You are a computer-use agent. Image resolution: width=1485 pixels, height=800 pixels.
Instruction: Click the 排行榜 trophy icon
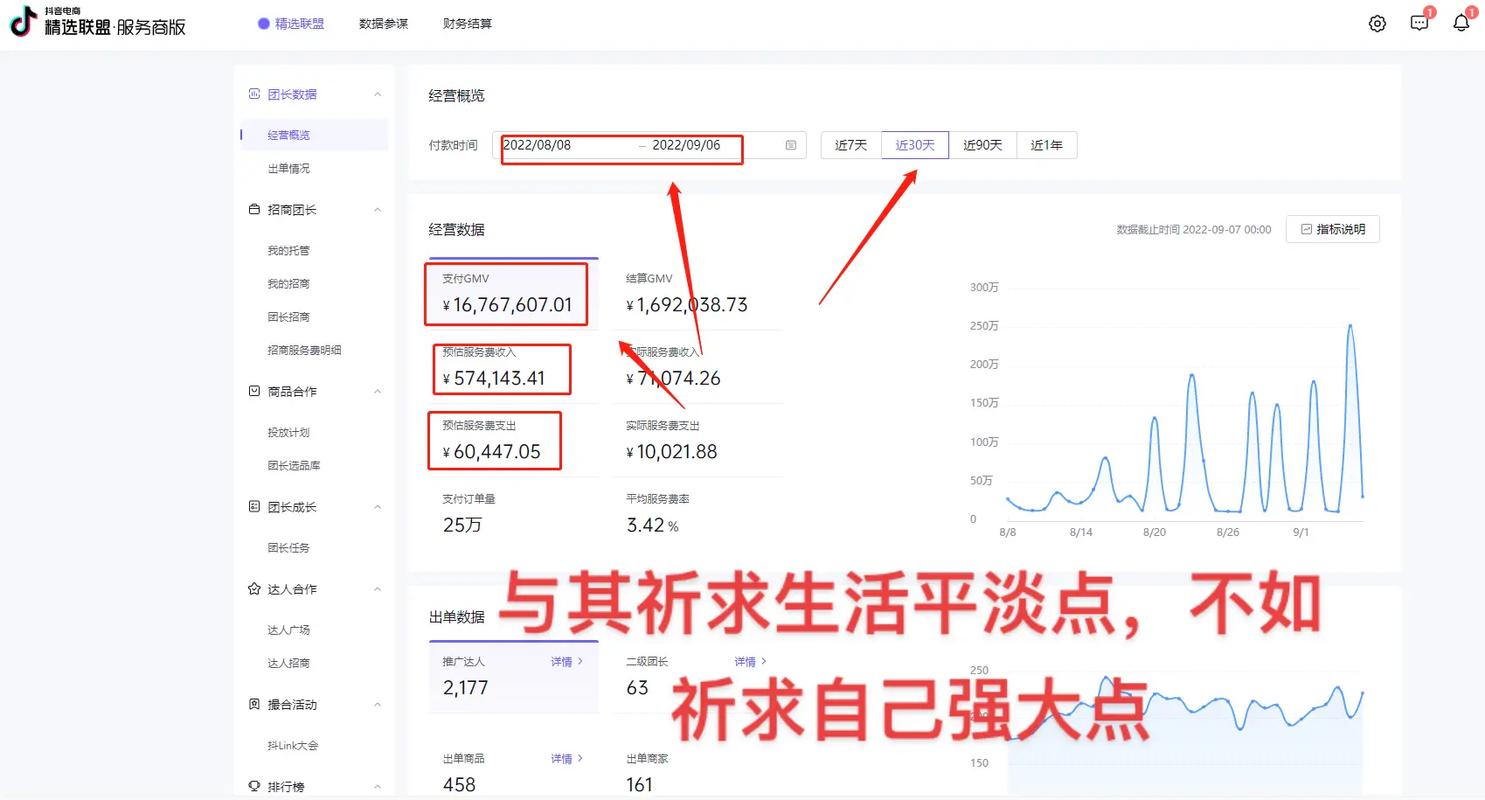pyautogui.click(x=254, y=786)
